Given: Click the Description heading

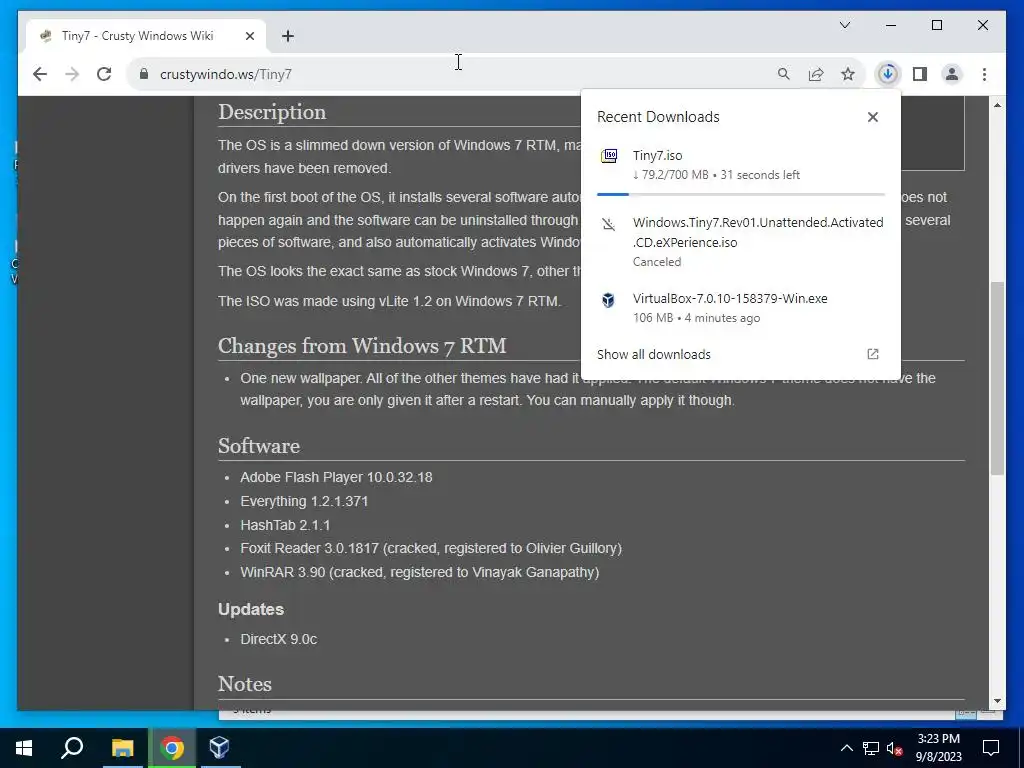Looking at the screenshot, I should click(x=272, y=112).
